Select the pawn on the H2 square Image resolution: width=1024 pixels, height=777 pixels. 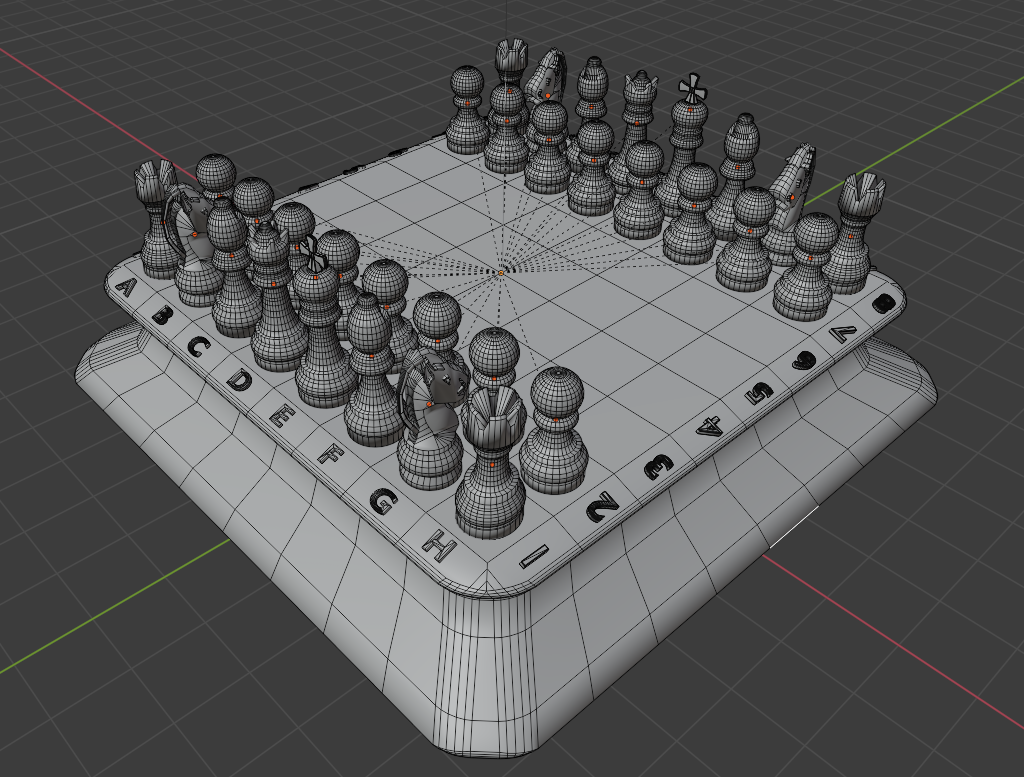[x=554, y=429]
